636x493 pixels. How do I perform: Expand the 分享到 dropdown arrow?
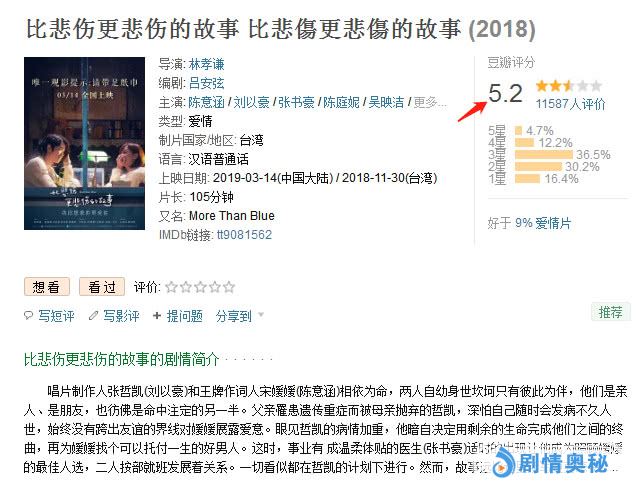261,314
